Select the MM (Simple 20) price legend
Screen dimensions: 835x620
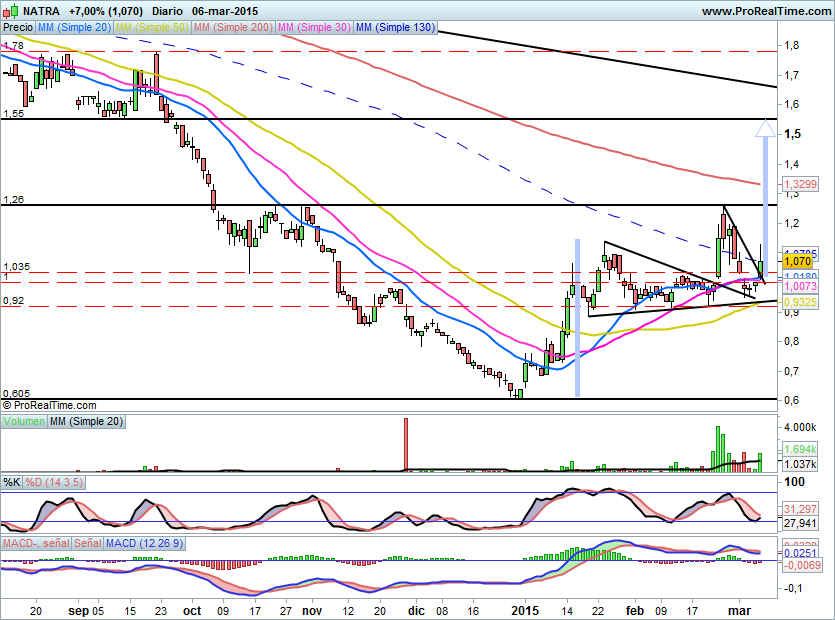pos(74,28)
